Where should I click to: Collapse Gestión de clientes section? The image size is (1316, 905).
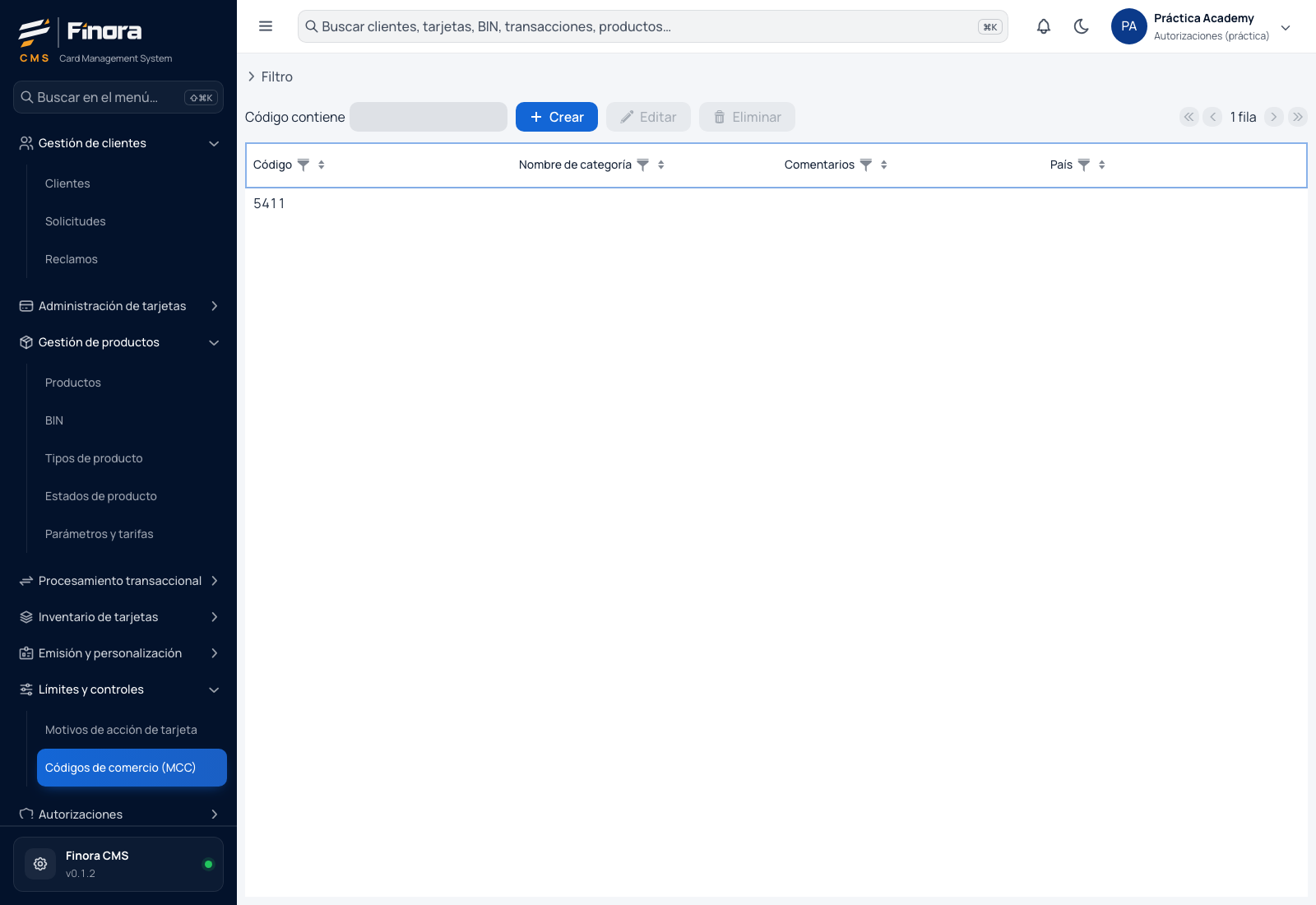(118, 143)
